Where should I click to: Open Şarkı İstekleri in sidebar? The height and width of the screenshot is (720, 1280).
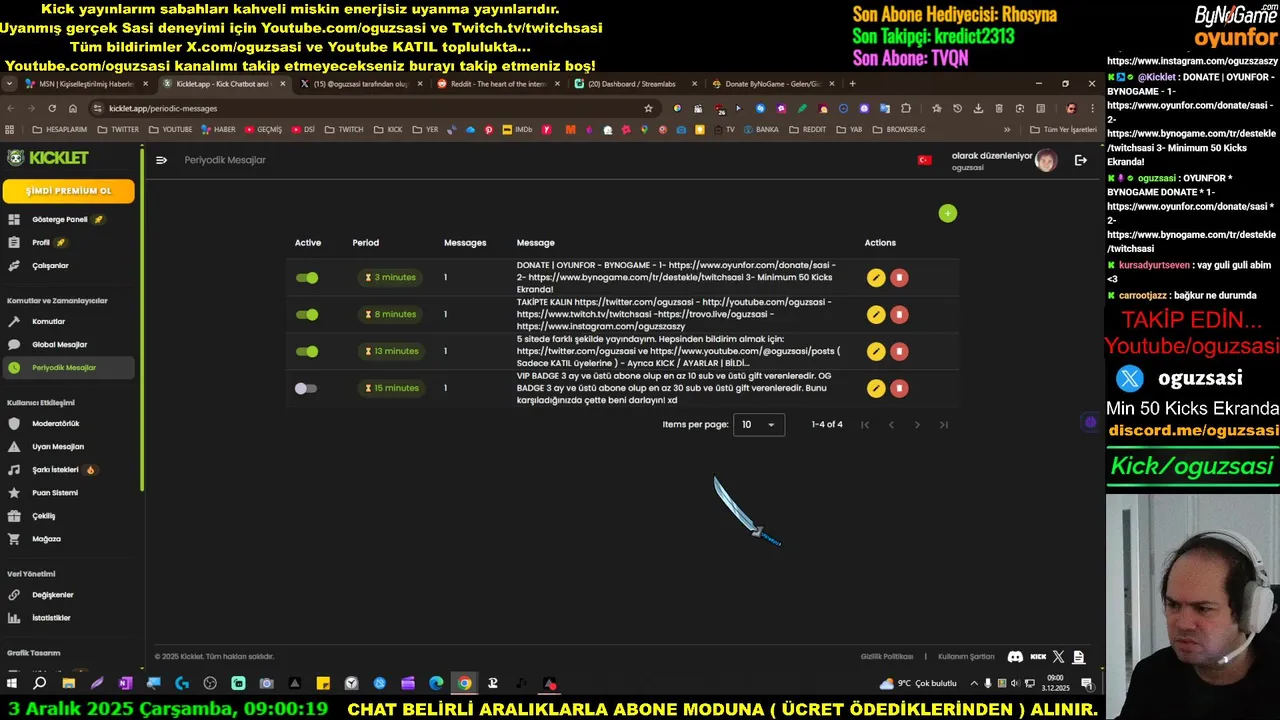(x=68, y=469)
